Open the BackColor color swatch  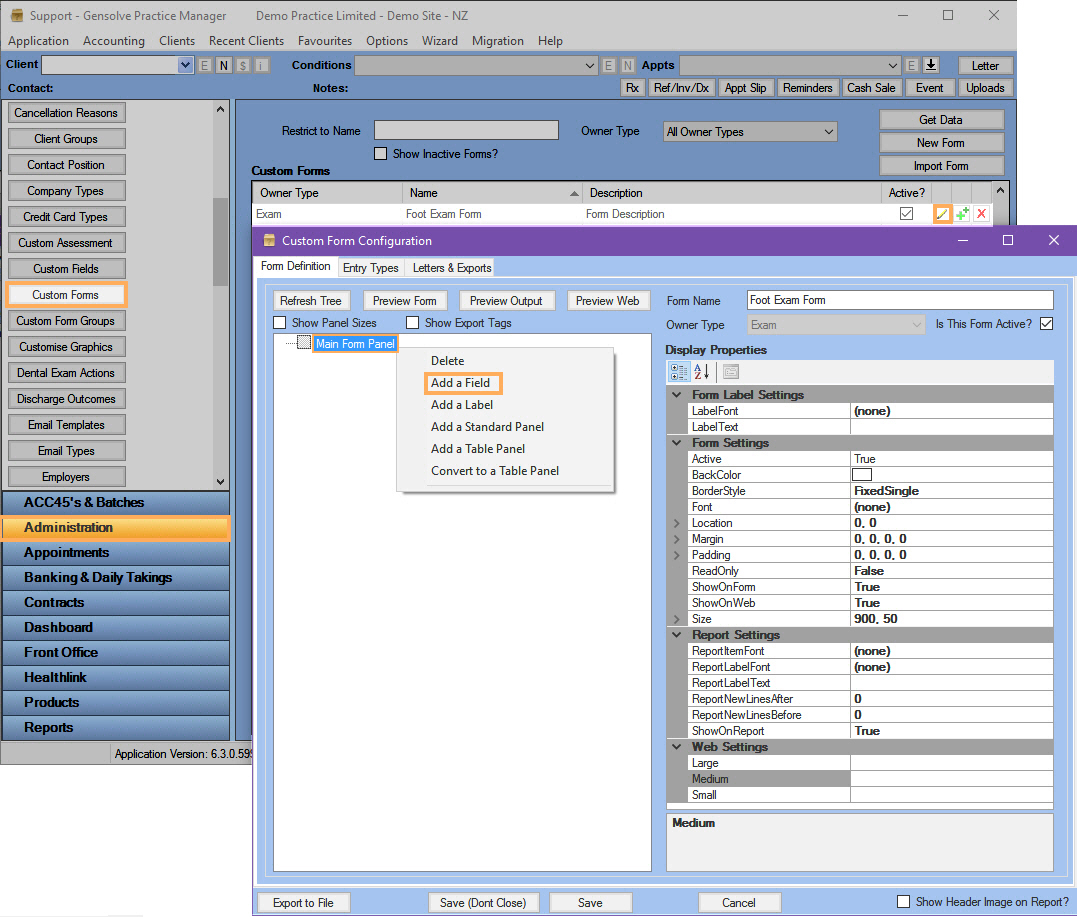[x=863, y=475]
